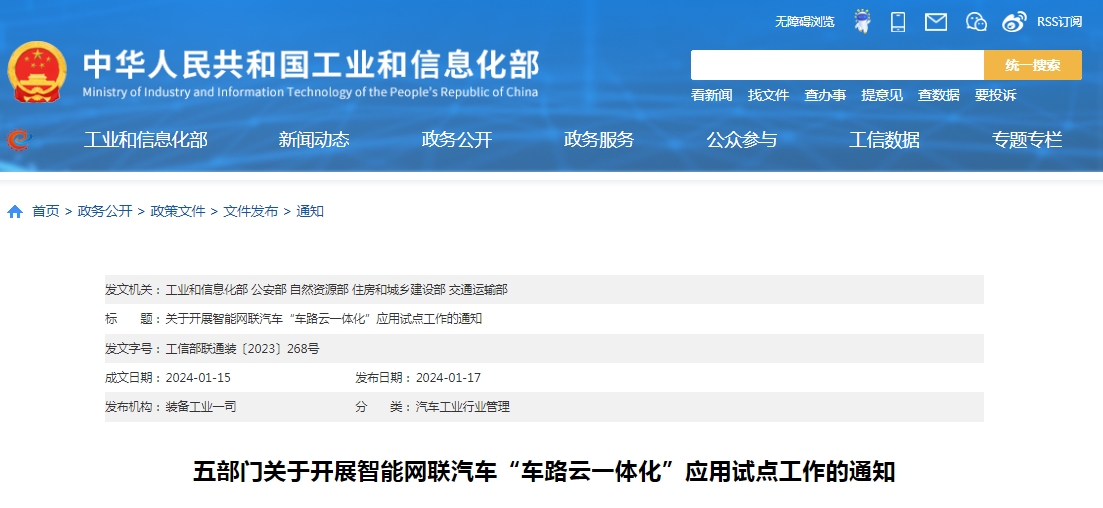This screenshot has height=508, width=1103.
Task: Open the 新闻动态 menu
Action: tap(314, 139)
